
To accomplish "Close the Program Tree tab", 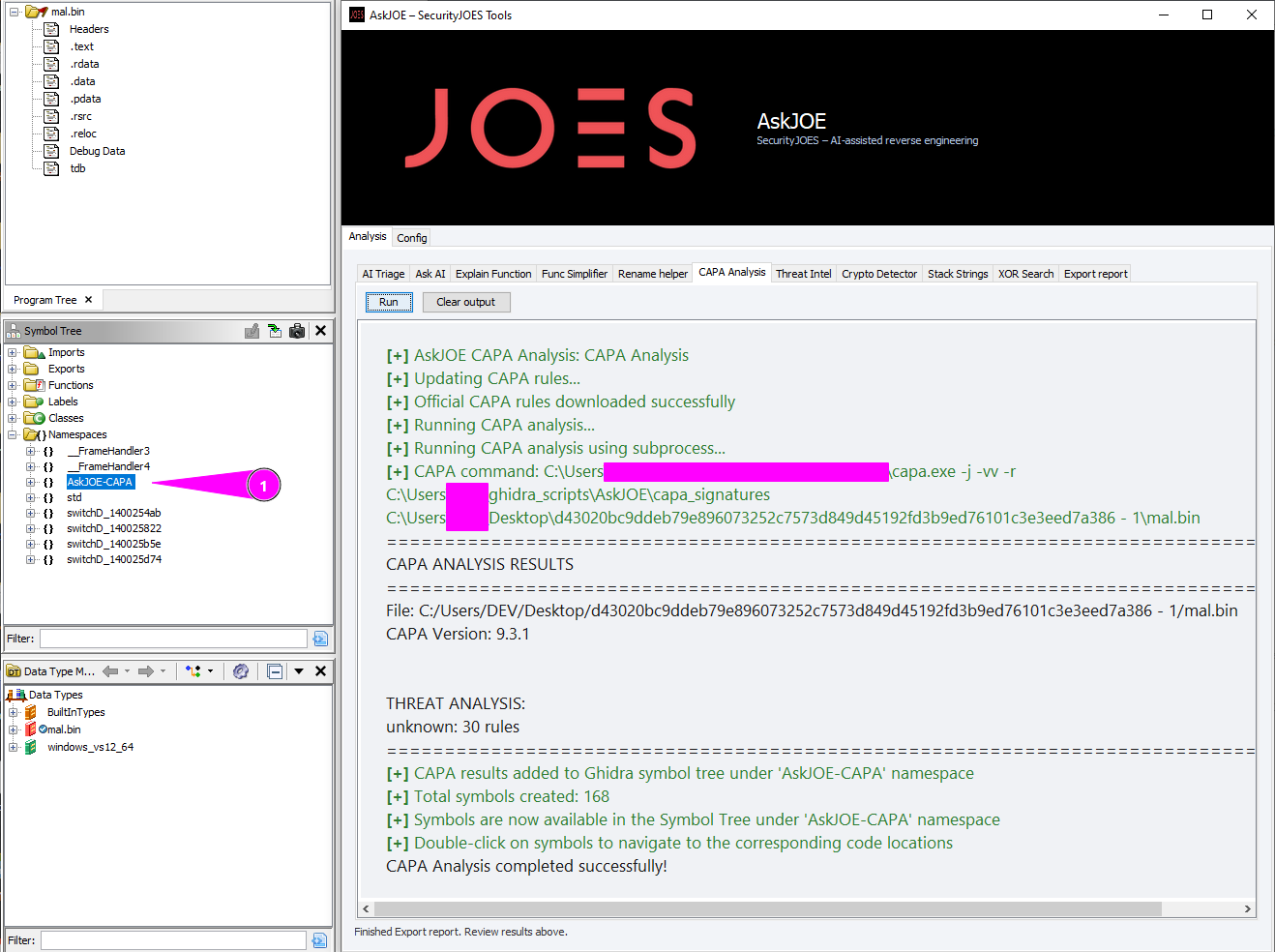I will coord(89,300).
